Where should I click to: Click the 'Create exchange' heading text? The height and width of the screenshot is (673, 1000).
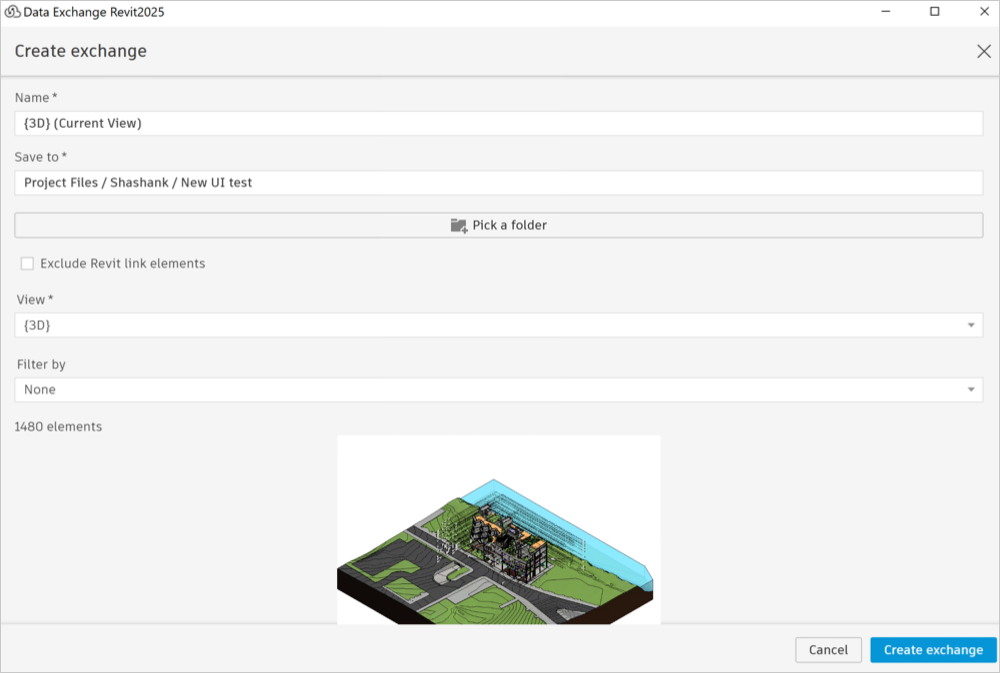point(80,51)
